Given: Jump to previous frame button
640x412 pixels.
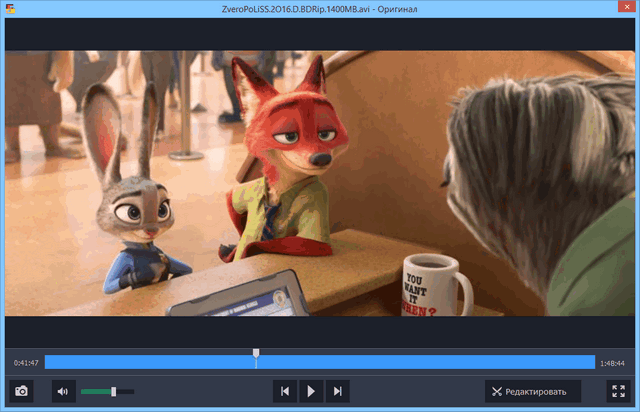Looking at the screenshot, I should pyautogui.click(x=285, y=391).
